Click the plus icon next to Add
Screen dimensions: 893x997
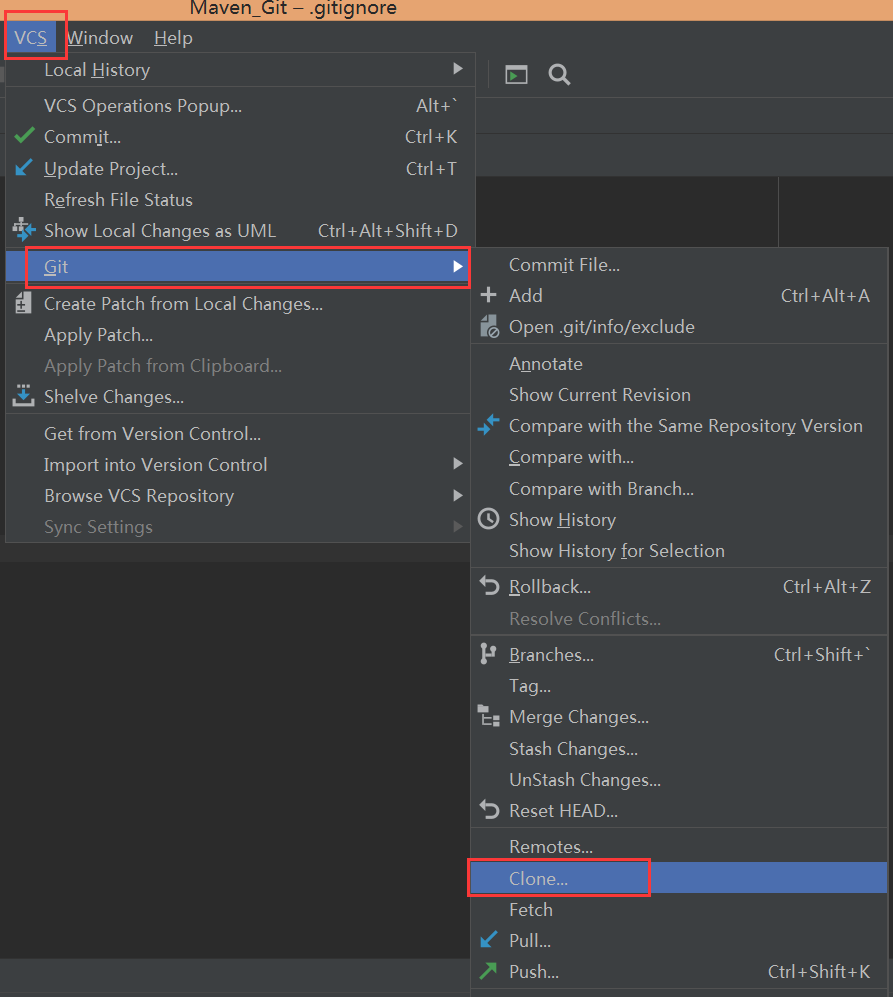(488, 295)
